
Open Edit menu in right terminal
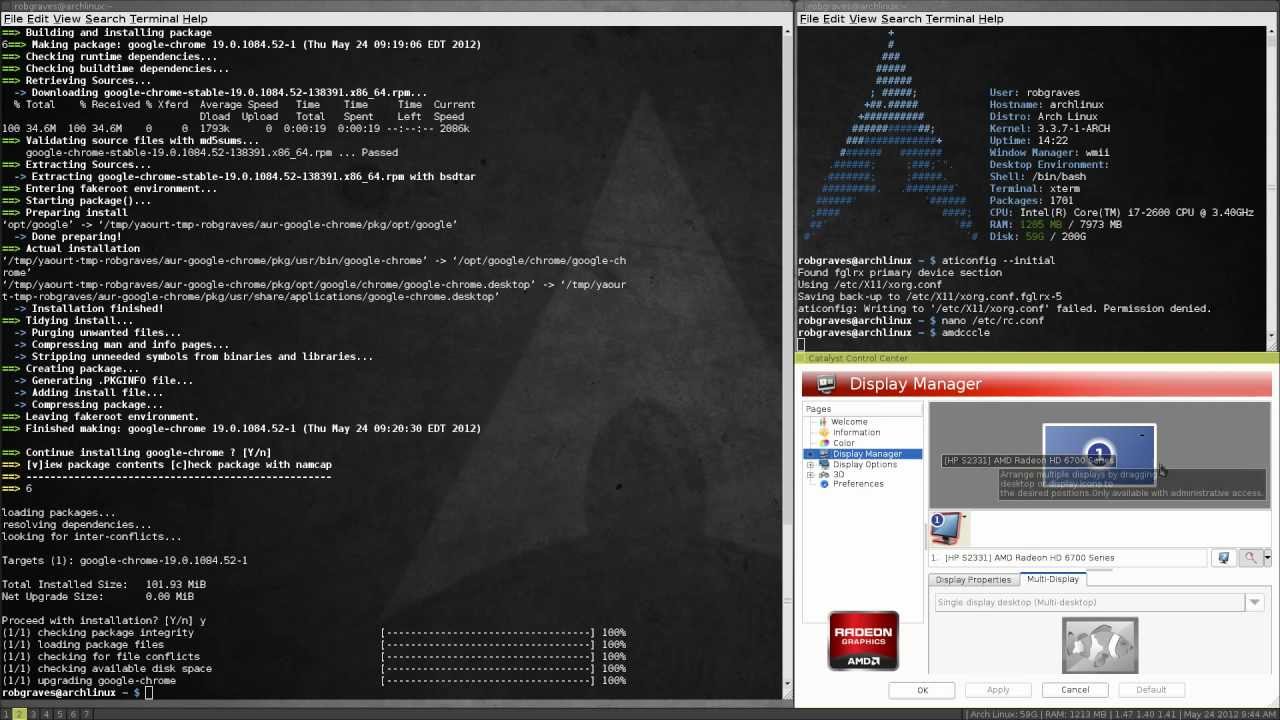pyautogui.click(x=834, y=19)
